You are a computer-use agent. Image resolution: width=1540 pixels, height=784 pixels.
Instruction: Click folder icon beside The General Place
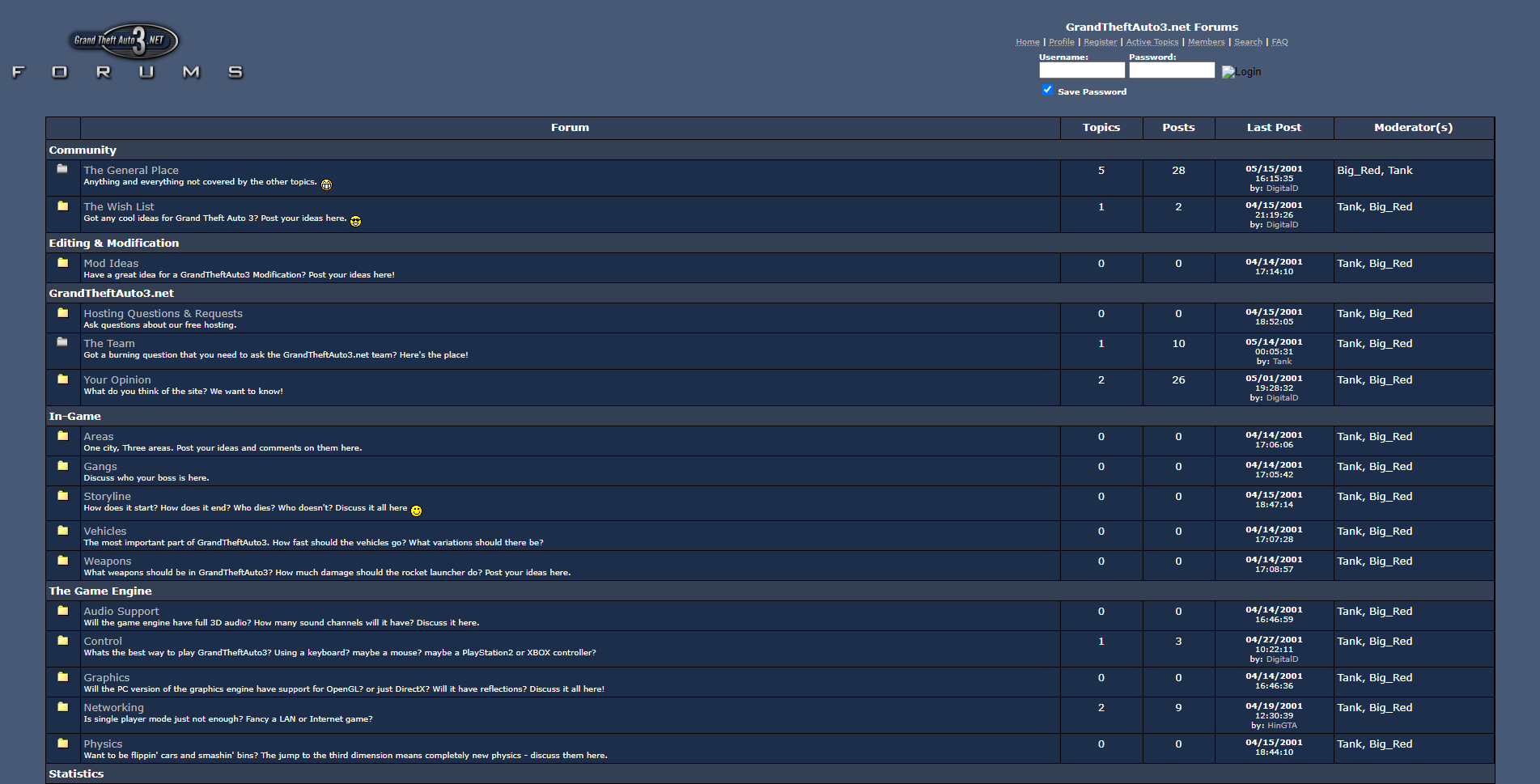tap(62, 169)
